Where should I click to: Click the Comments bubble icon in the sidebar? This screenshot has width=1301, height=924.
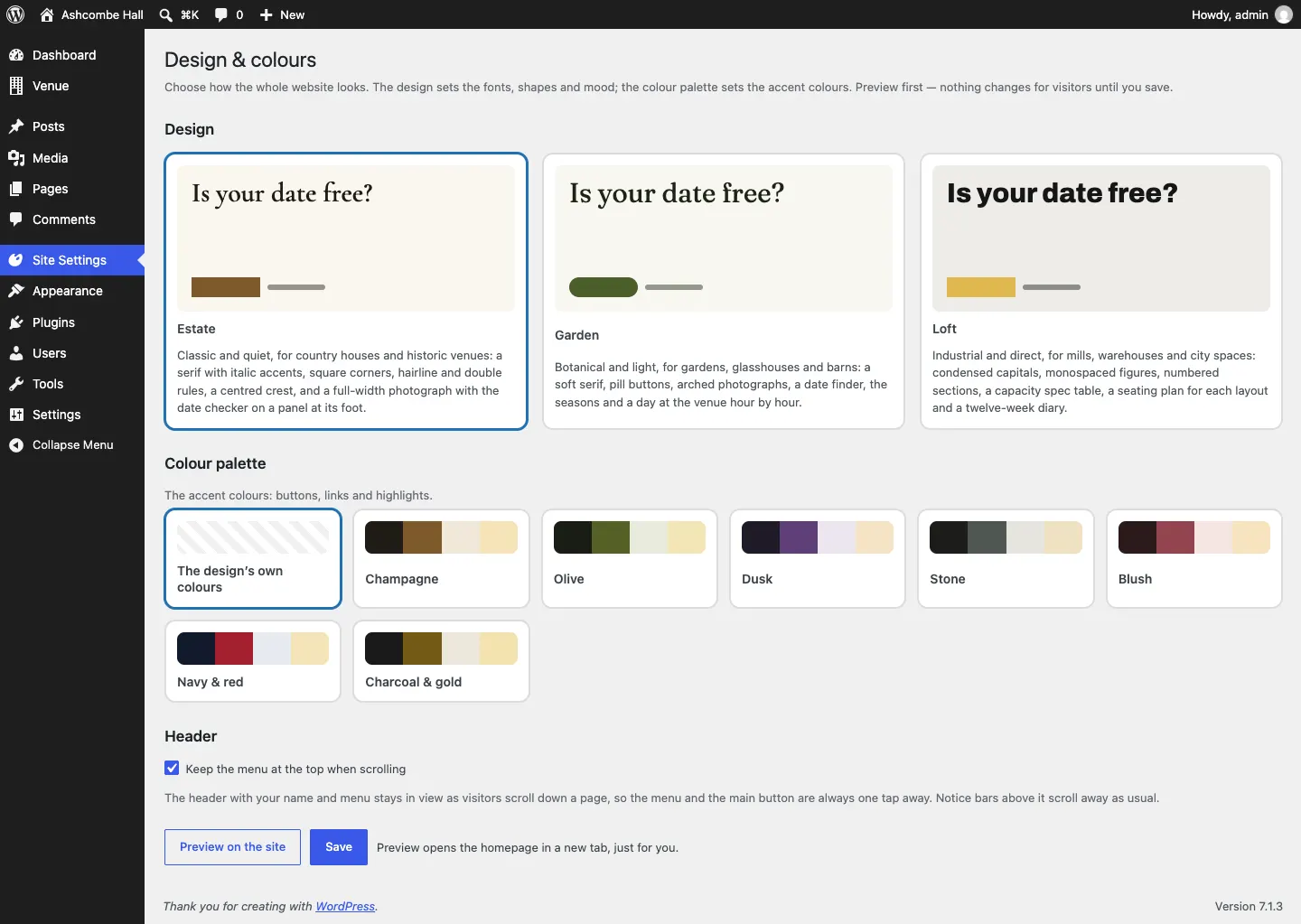pos(16,219)
